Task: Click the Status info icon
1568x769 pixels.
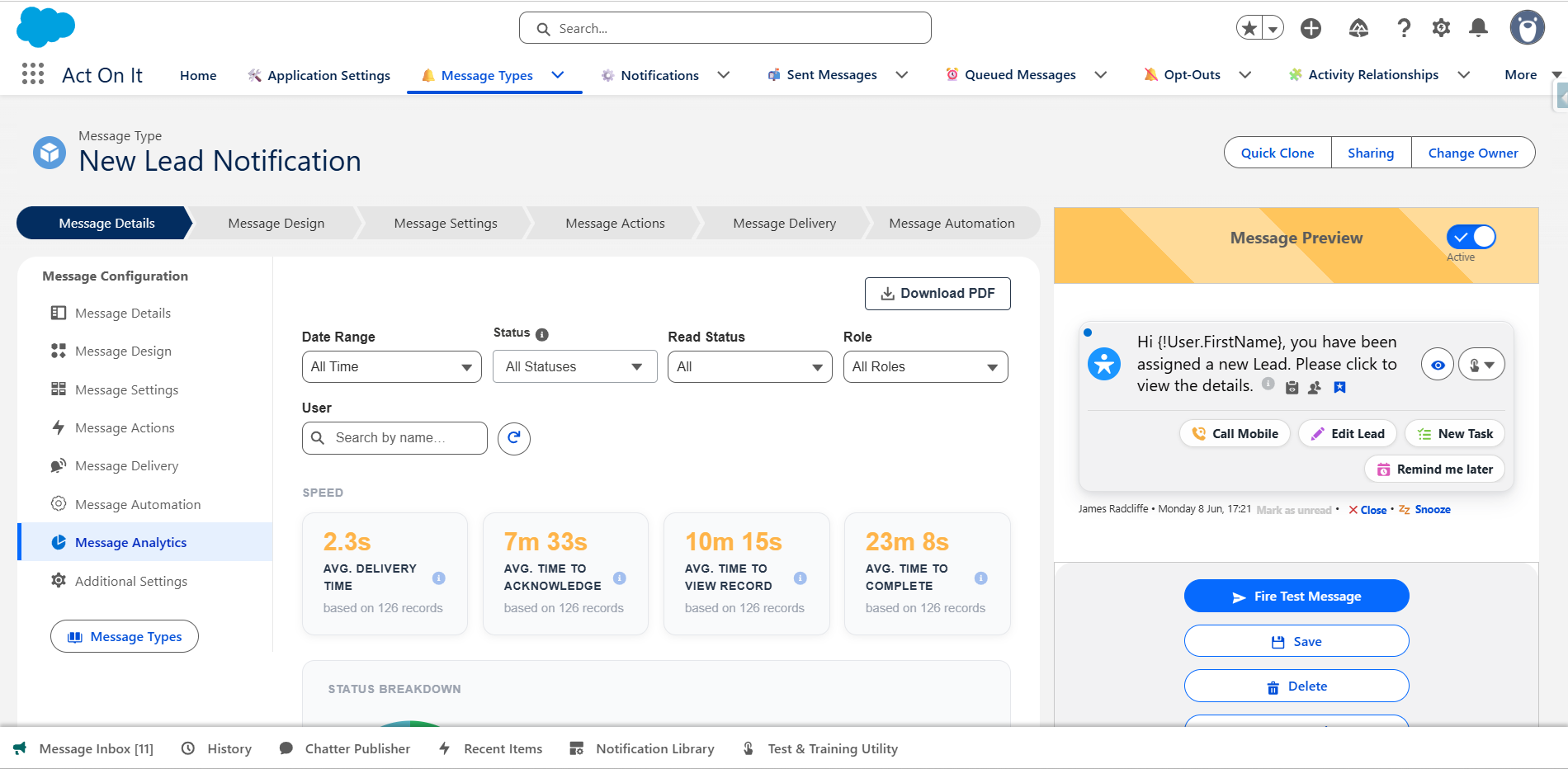Action: 541,334
